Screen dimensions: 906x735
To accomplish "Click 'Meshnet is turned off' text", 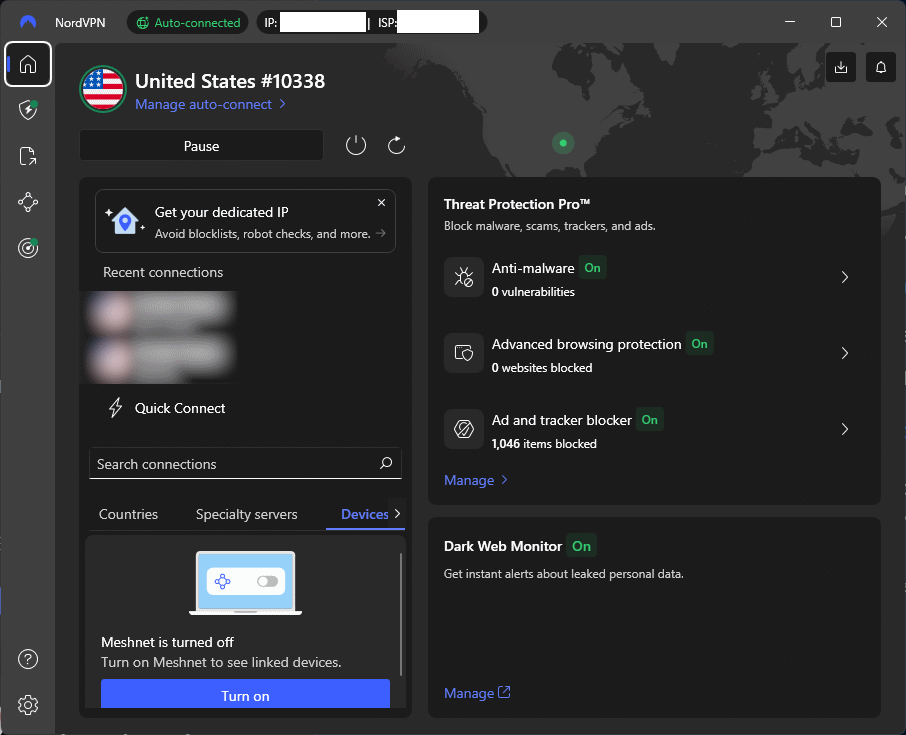I will coord(168,642).
